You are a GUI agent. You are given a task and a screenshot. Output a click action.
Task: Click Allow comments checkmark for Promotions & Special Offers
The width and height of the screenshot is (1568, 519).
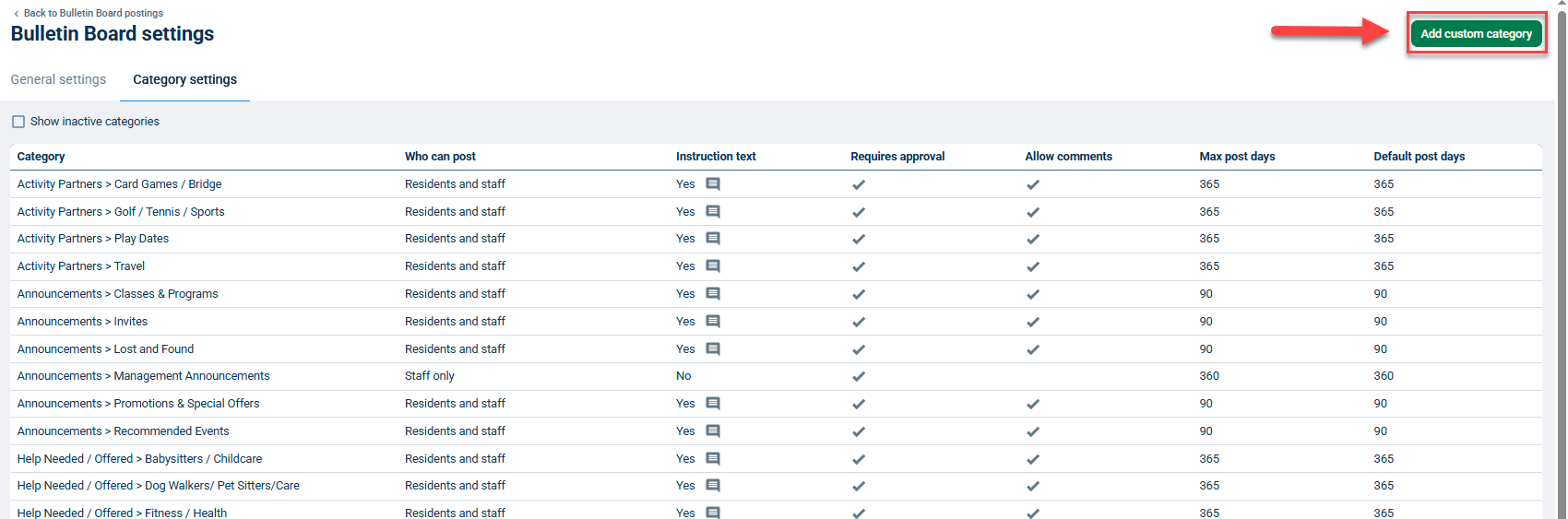pos(1033,404)
